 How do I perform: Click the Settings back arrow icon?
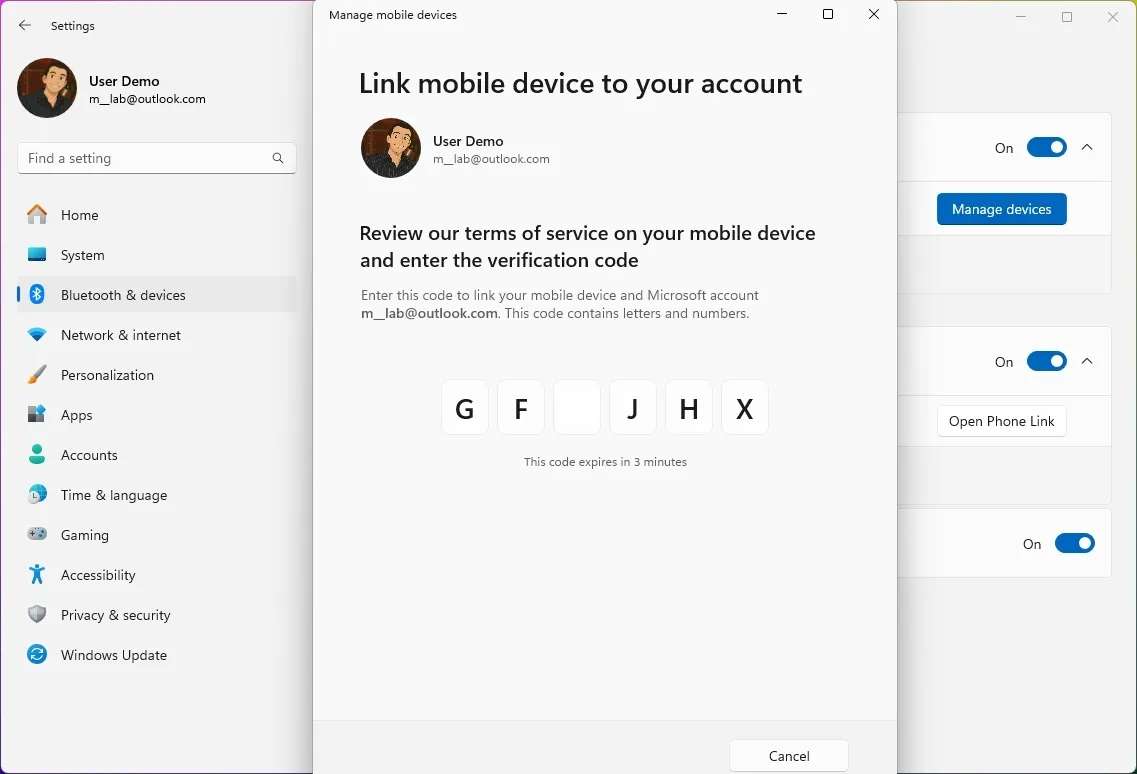tap(25, 25)
